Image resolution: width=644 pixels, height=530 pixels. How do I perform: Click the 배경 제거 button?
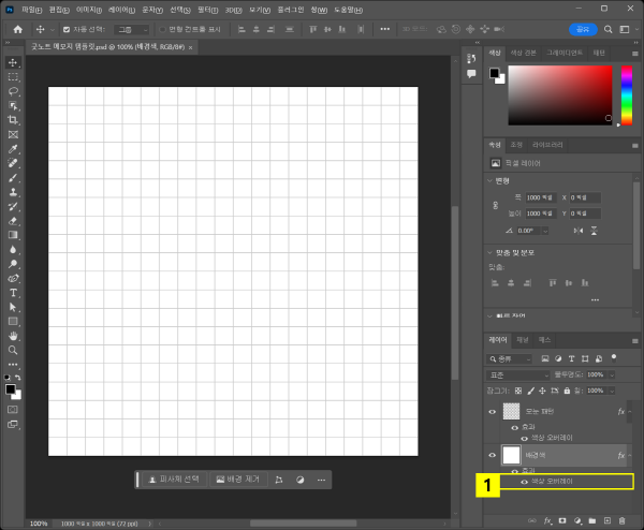[x=237, y=479]
